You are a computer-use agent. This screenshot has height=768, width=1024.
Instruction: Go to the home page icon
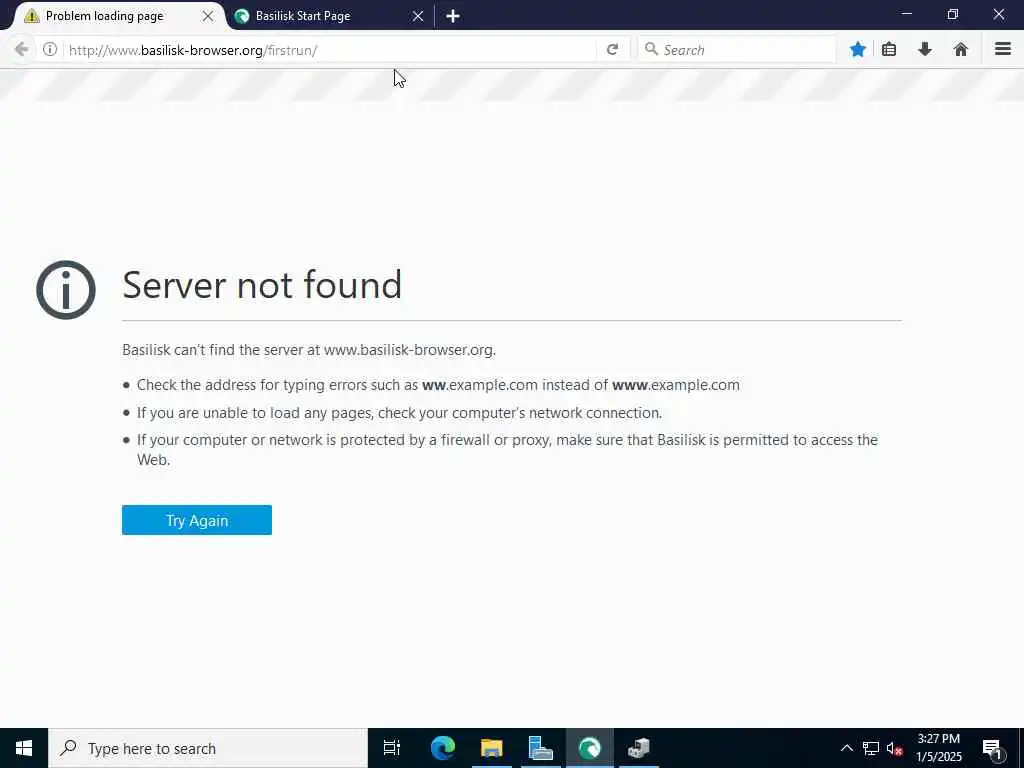[x=960, y=50]
